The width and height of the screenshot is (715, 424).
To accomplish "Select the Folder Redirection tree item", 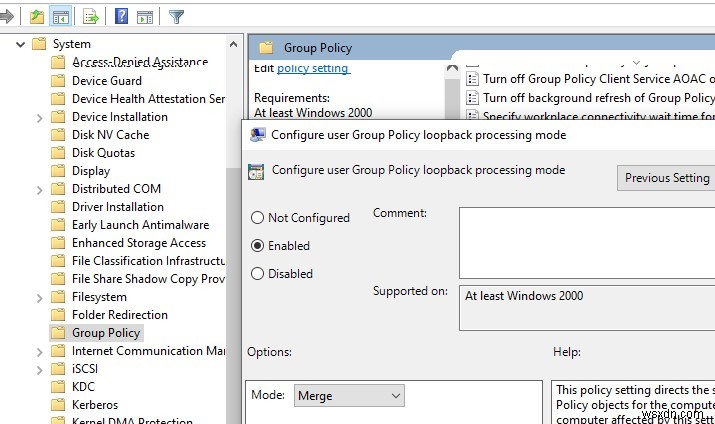I will 119,315.
